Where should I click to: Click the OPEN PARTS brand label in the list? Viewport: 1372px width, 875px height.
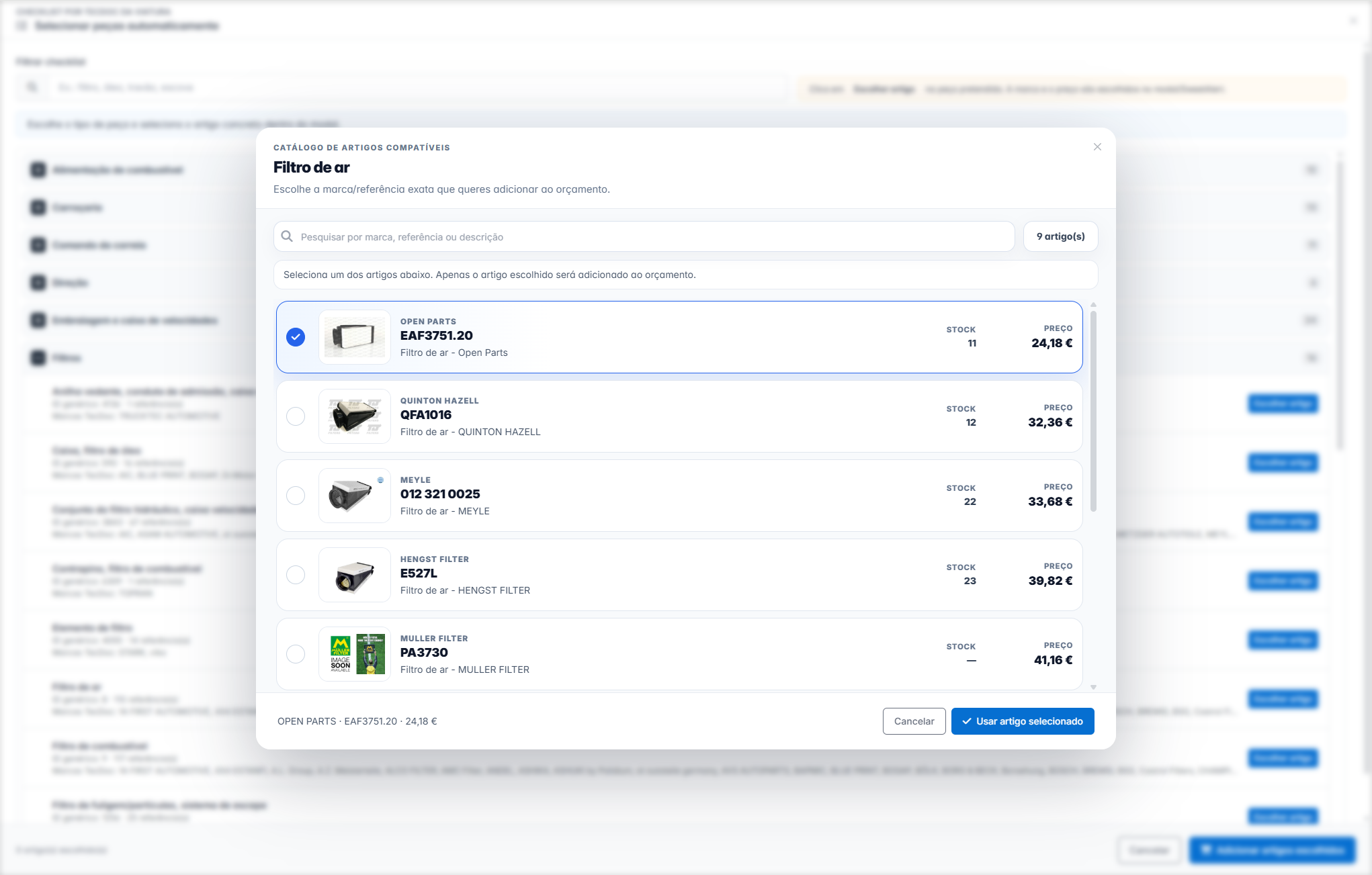coord(428,322)
